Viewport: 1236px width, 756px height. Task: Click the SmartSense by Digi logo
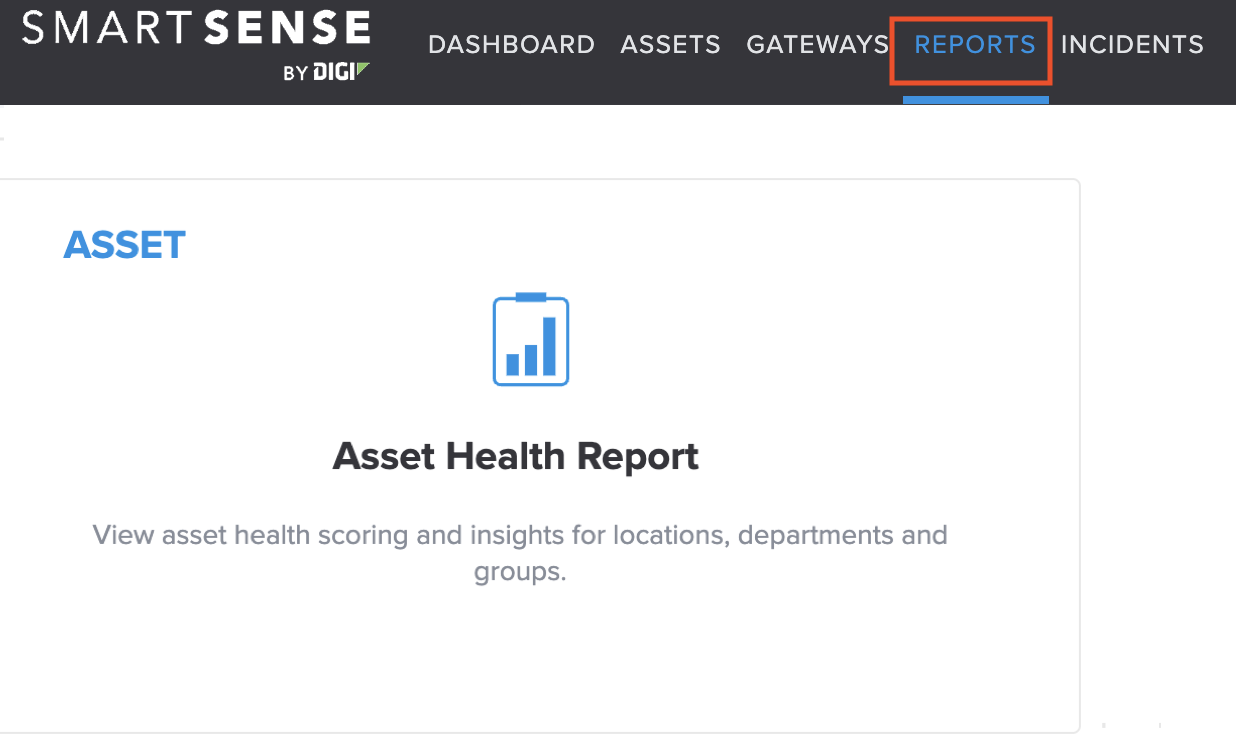(x=196, y=46)
